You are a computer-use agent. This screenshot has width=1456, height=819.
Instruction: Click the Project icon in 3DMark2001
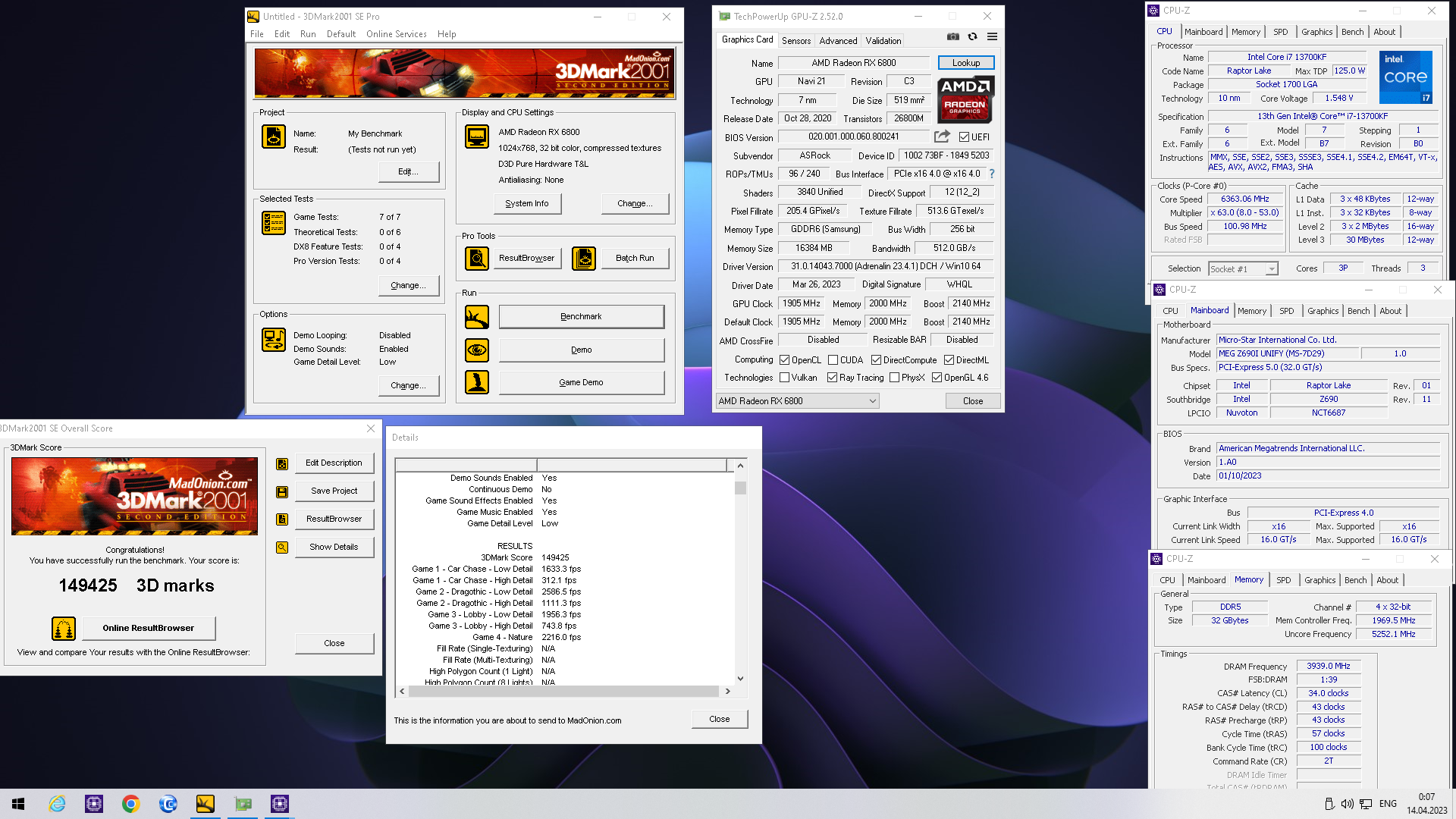coord(274,137)
